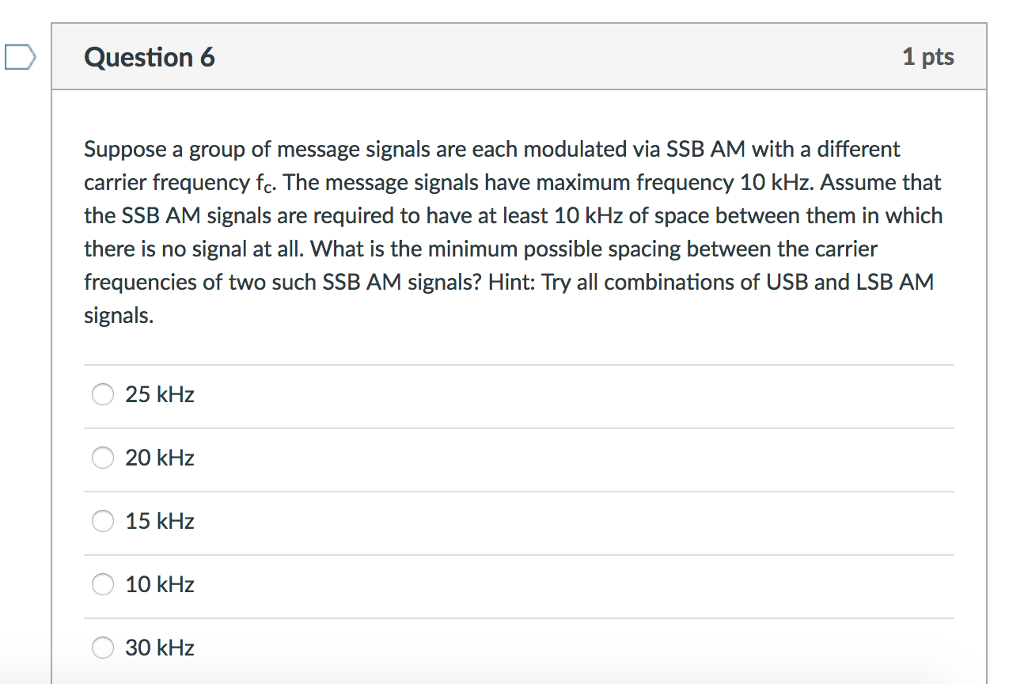Click the 25 kHz answer label text
Image resolution: width=1024 pixels, height=684 pixels.
click(x=159, y=394)
